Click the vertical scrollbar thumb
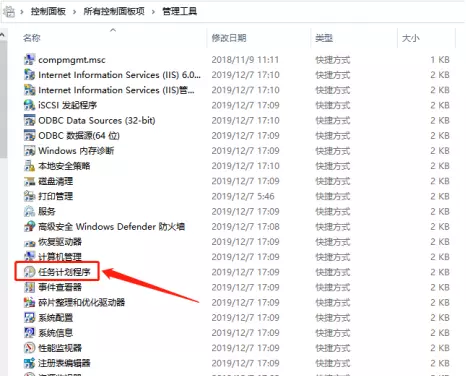This screenshot has height=376, width=466. [3, 98]
